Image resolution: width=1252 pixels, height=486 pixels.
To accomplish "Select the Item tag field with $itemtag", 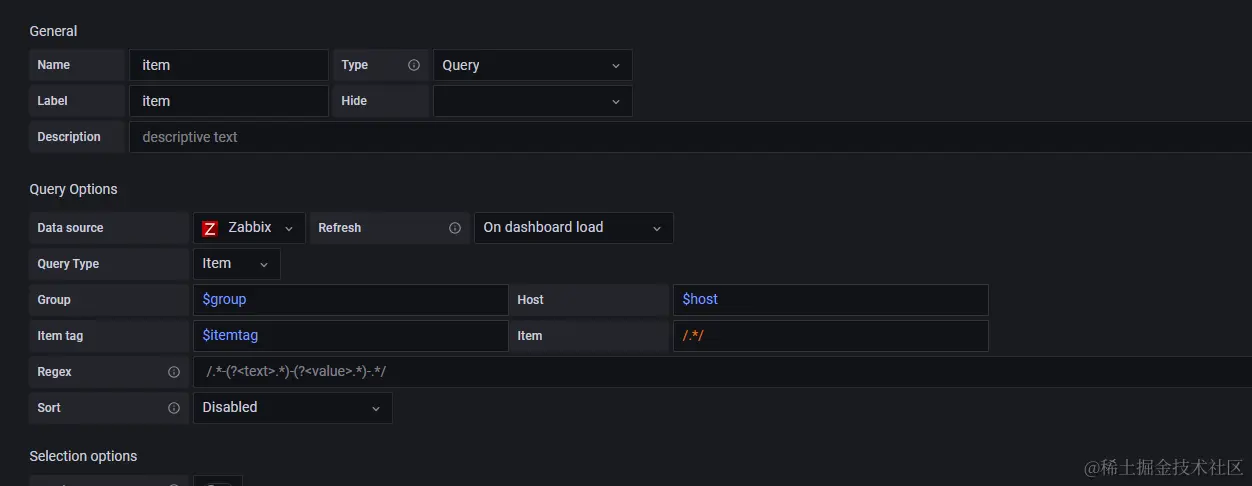I will point(350,336).
